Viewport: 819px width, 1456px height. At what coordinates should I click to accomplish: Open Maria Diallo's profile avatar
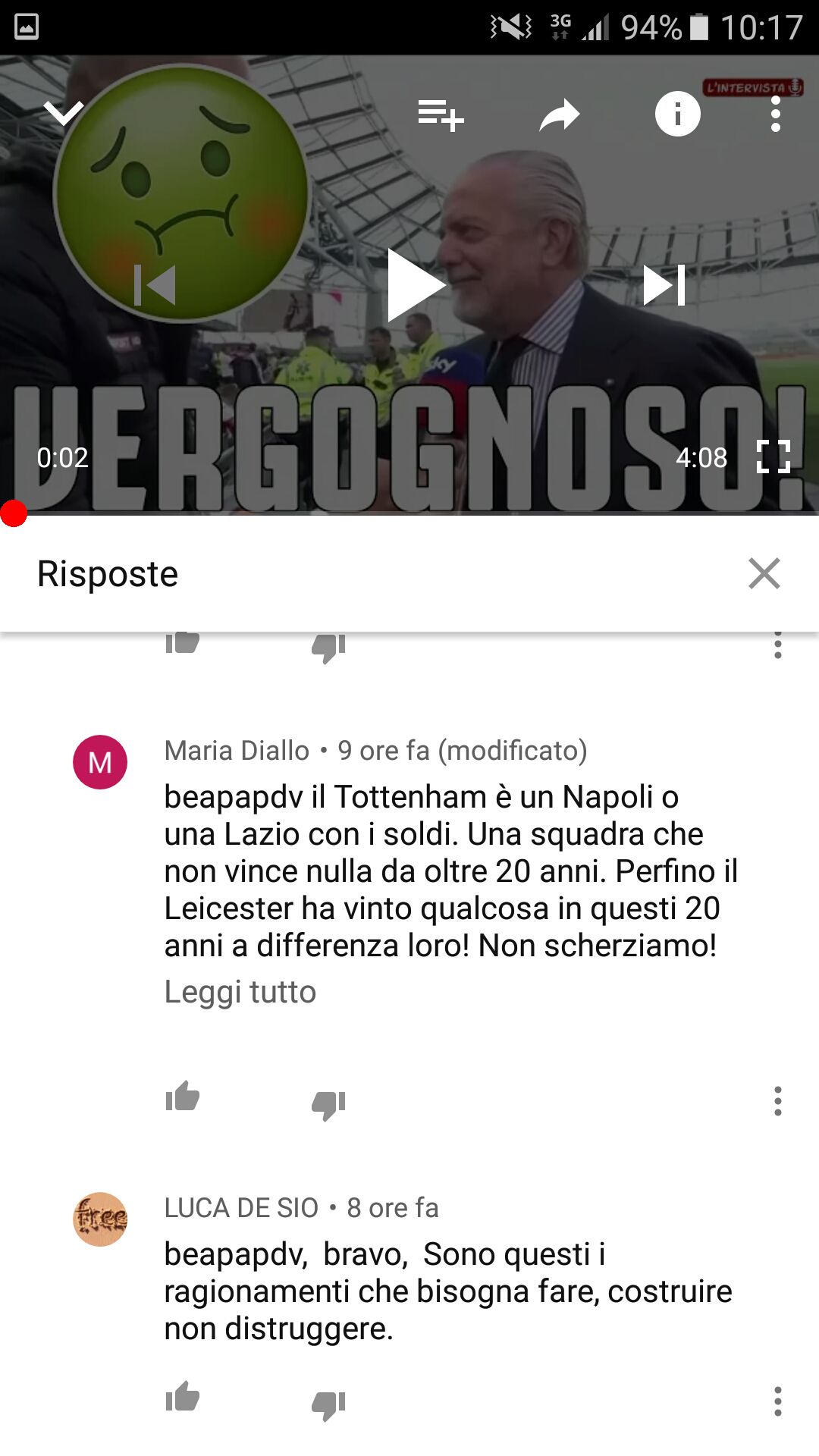point(100,762)
